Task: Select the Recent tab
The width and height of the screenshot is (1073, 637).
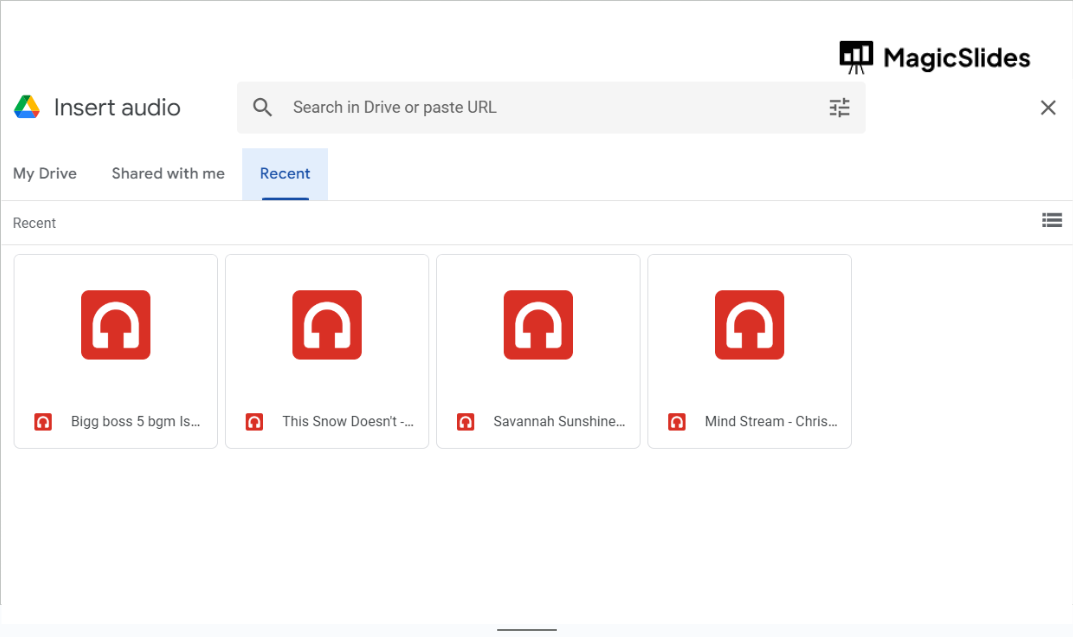Action: point(285,174)
